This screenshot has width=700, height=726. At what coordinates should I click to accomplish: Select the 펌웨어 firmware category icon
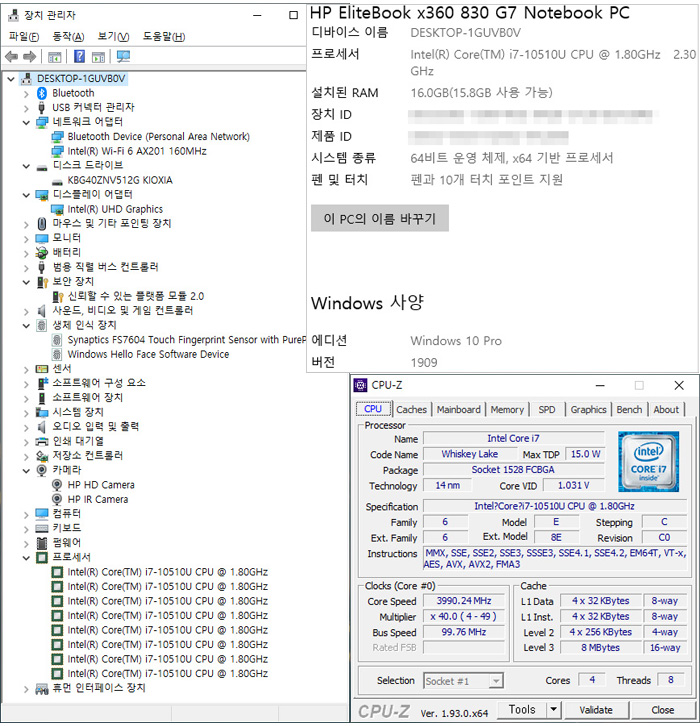tap(42, 543)
